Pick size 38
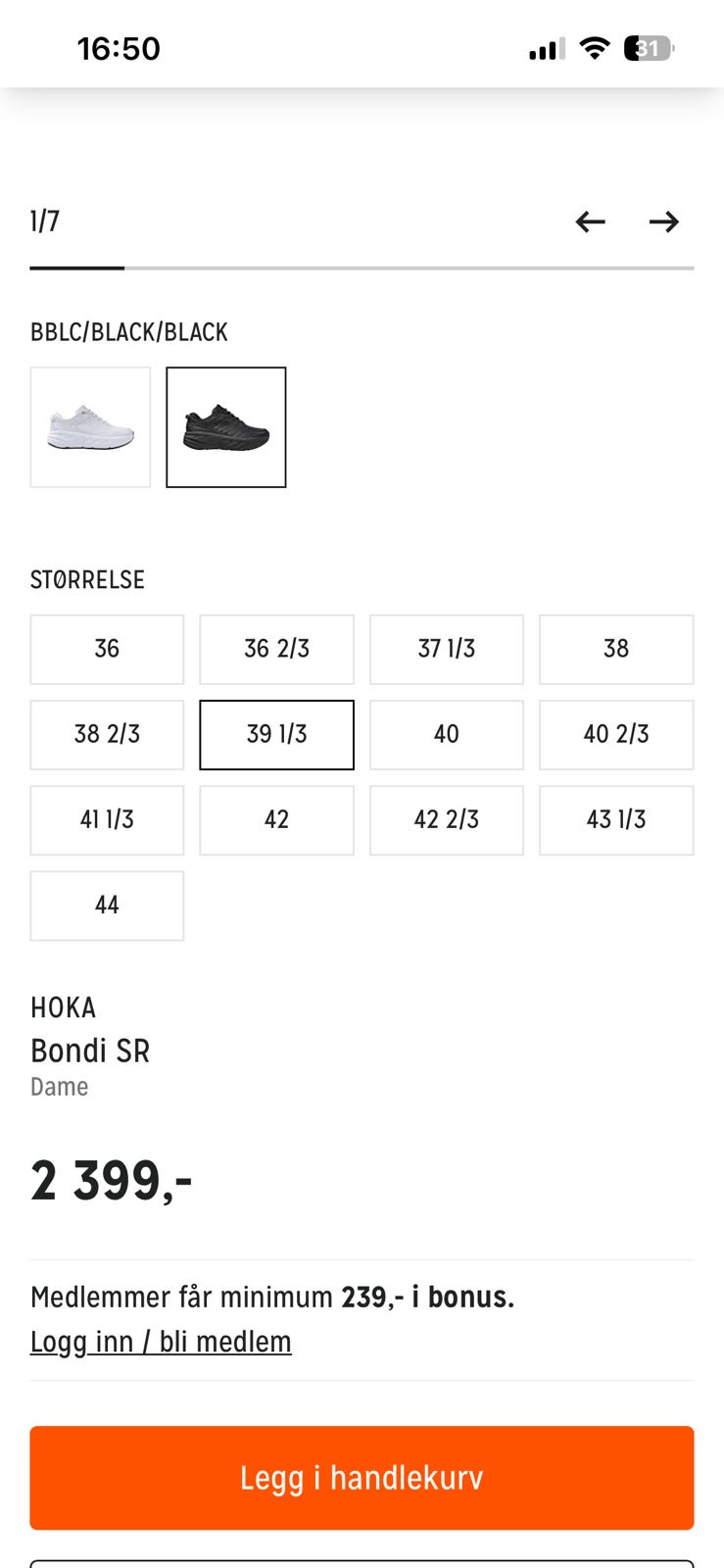This screenshot has width=724, height=1568. pos(616,649)
